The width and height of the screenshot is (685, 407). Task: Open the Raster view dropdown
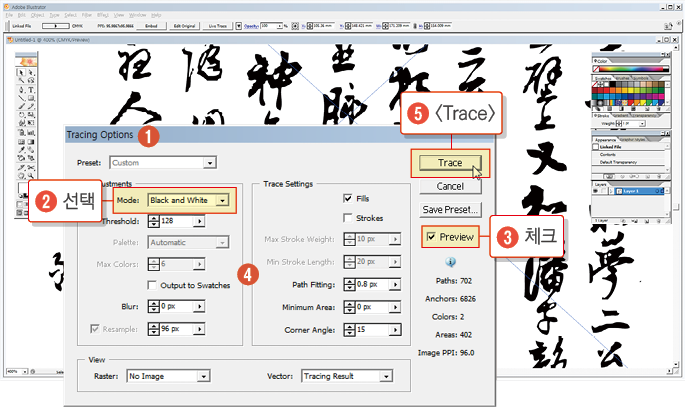(204, 376)
